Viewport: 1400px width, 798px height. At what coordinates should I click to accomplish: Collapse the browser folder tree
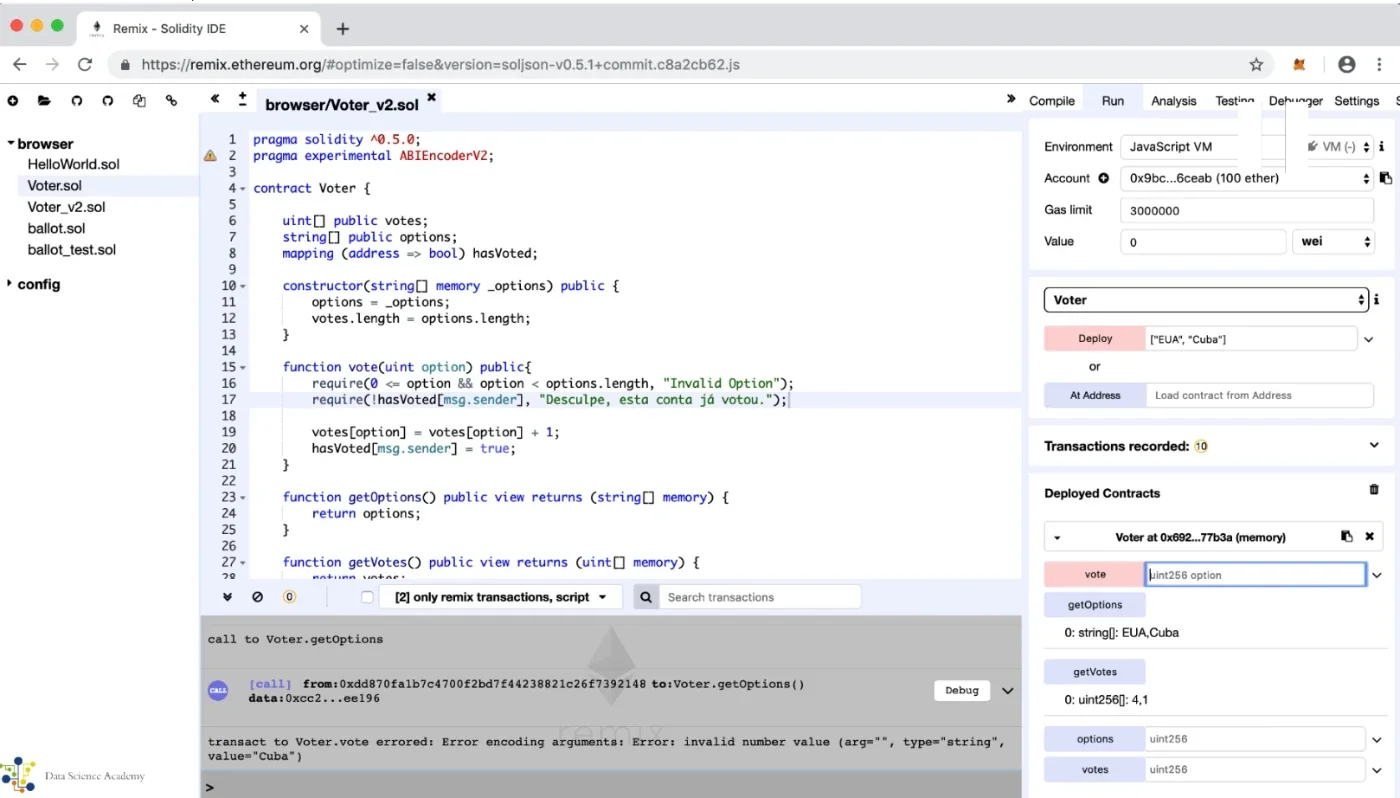(x=11, y=143)
